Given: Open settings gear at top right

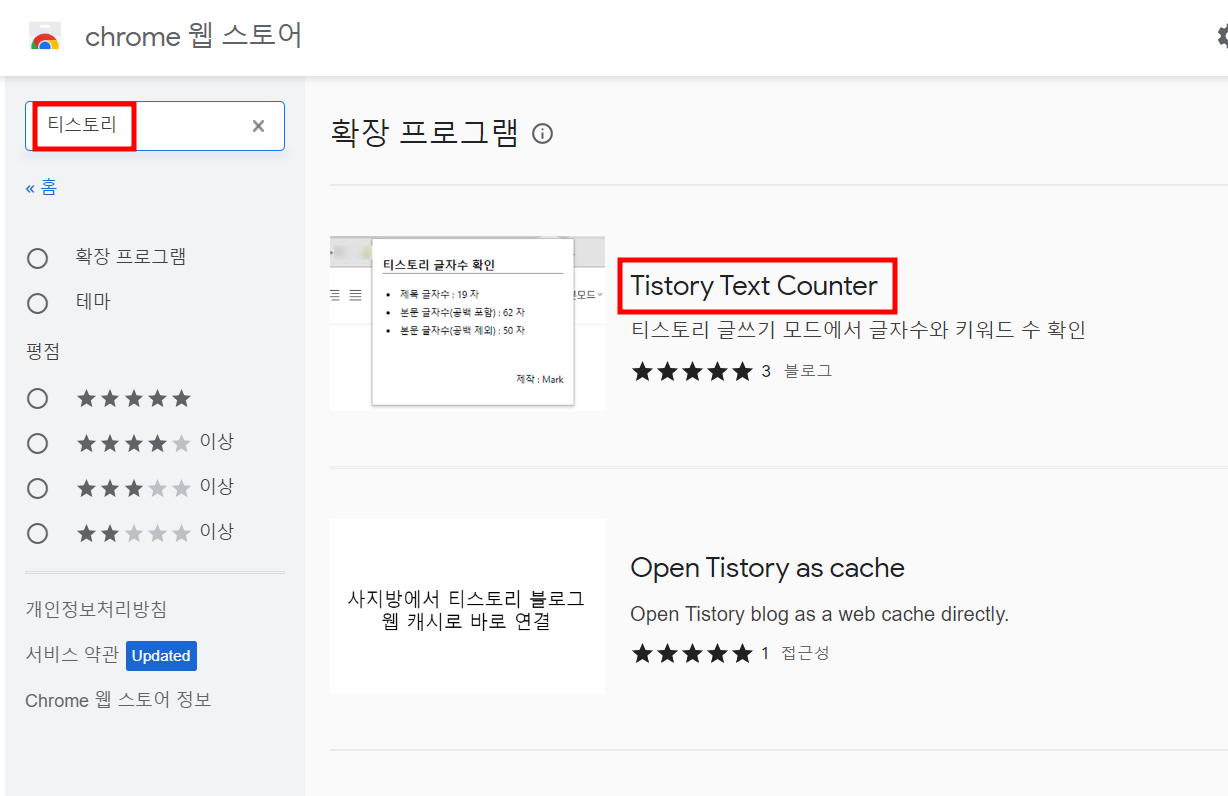Looking at the screenshot, I should pos(1222,37).
